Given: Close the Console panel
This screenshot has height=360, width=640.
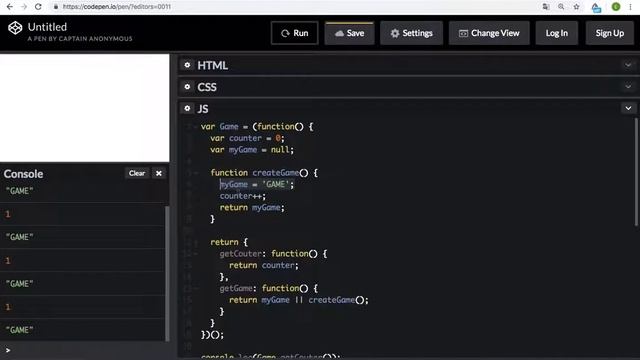Looking at the screenshot, I should point(159,173).
